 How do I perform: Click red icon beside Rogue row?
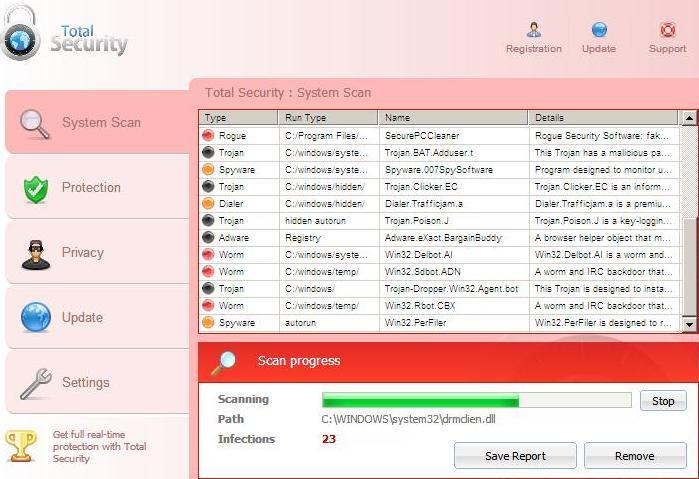pos(208,135)
